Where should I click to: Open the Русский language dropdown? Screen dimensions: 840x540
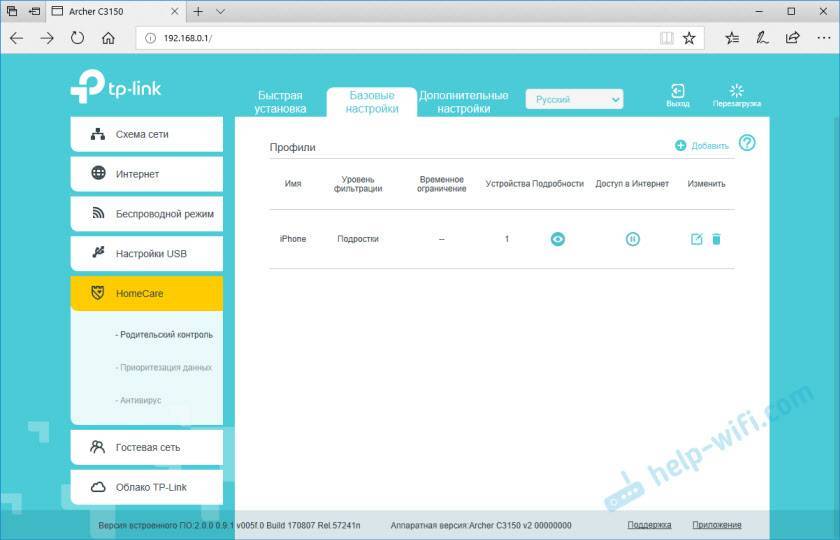coord(574,99)
